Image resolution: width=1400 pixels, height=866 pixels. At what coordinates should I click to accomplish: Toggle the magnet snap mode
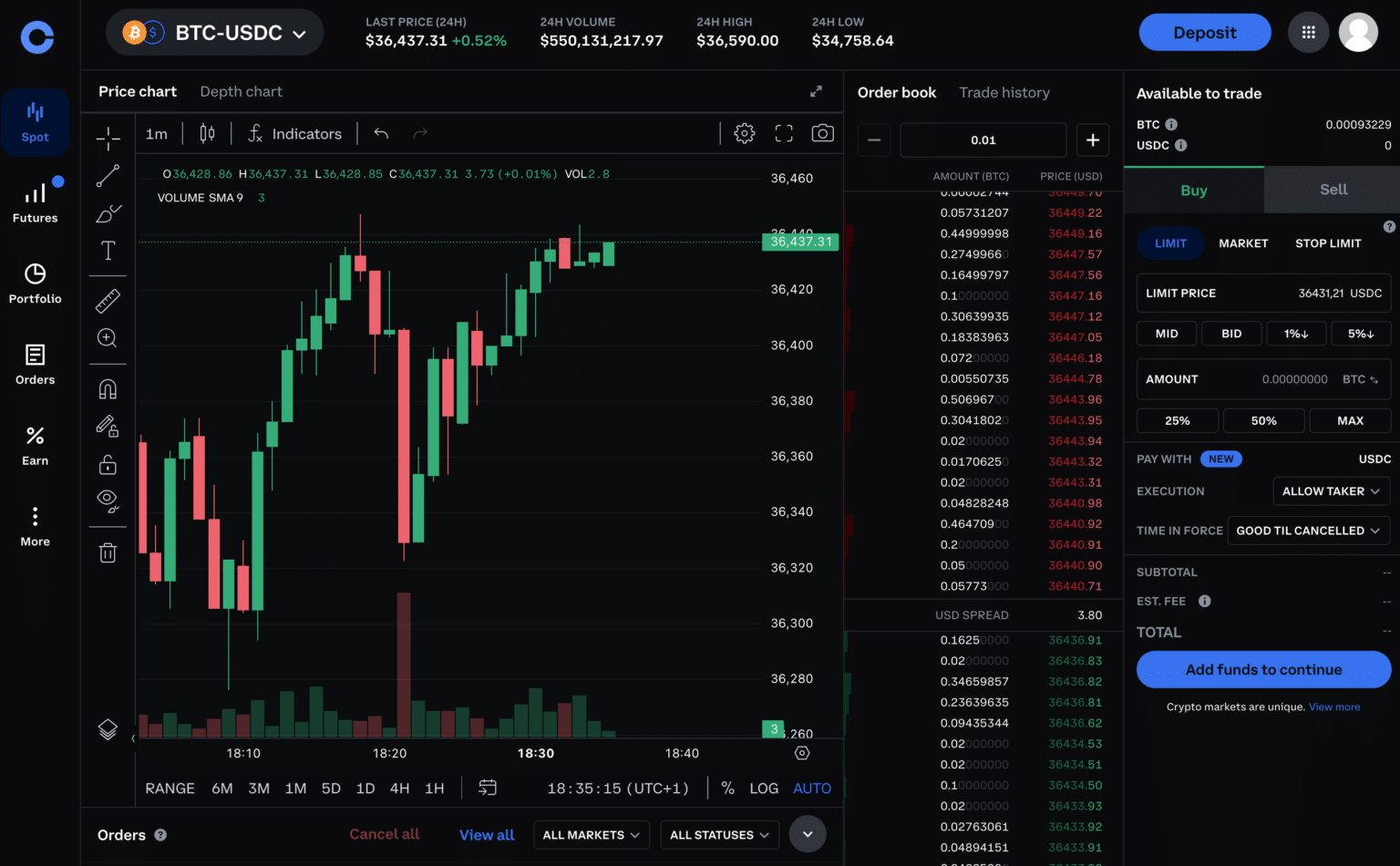108,389
